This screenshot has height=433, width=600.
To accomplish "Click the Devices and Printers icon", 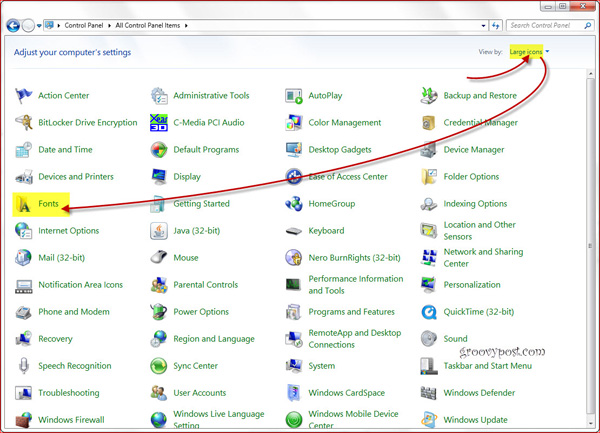I will click(23, 177).
